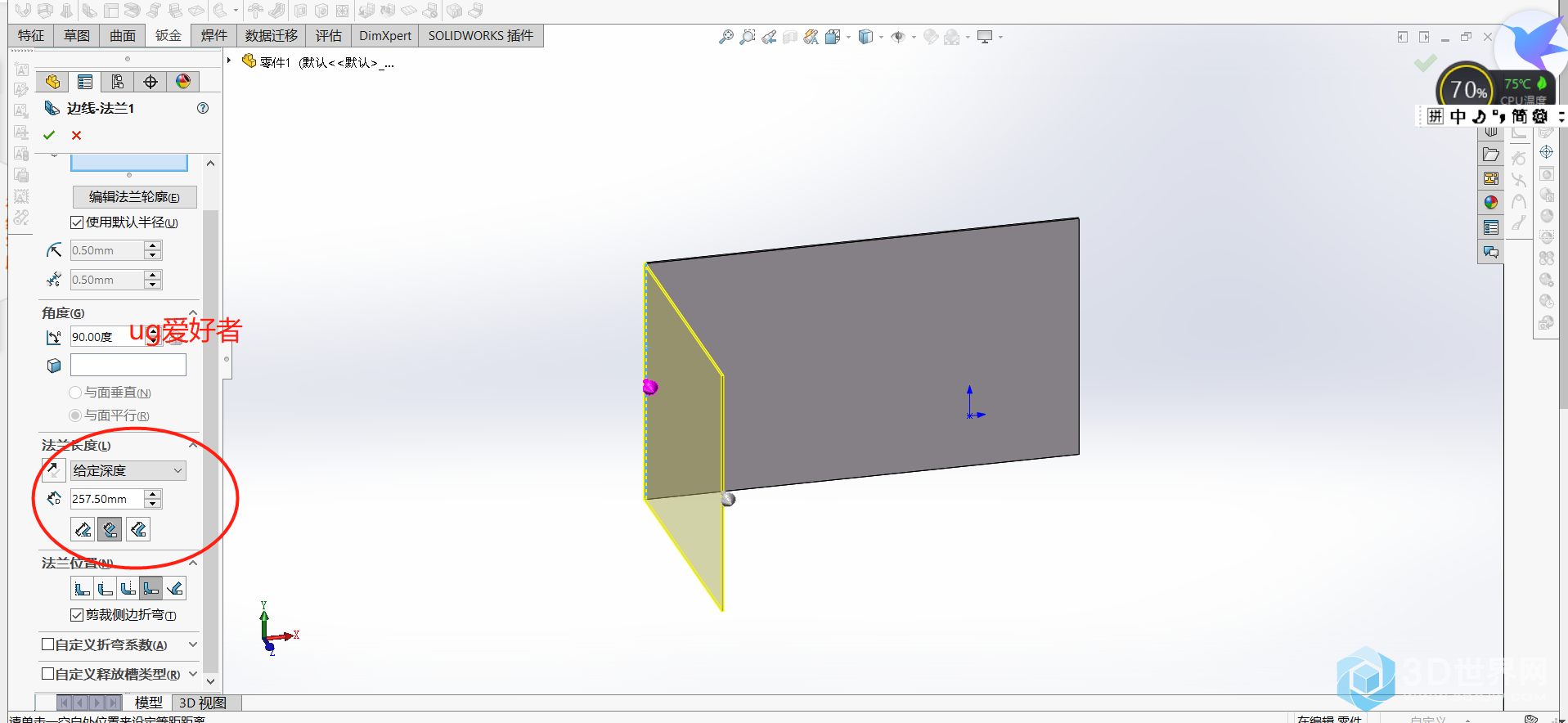Viewport: 1568px width, 723px height.
Task: Switch to 数据迁移 ribbon tab
Action: (x=272, y=36)
